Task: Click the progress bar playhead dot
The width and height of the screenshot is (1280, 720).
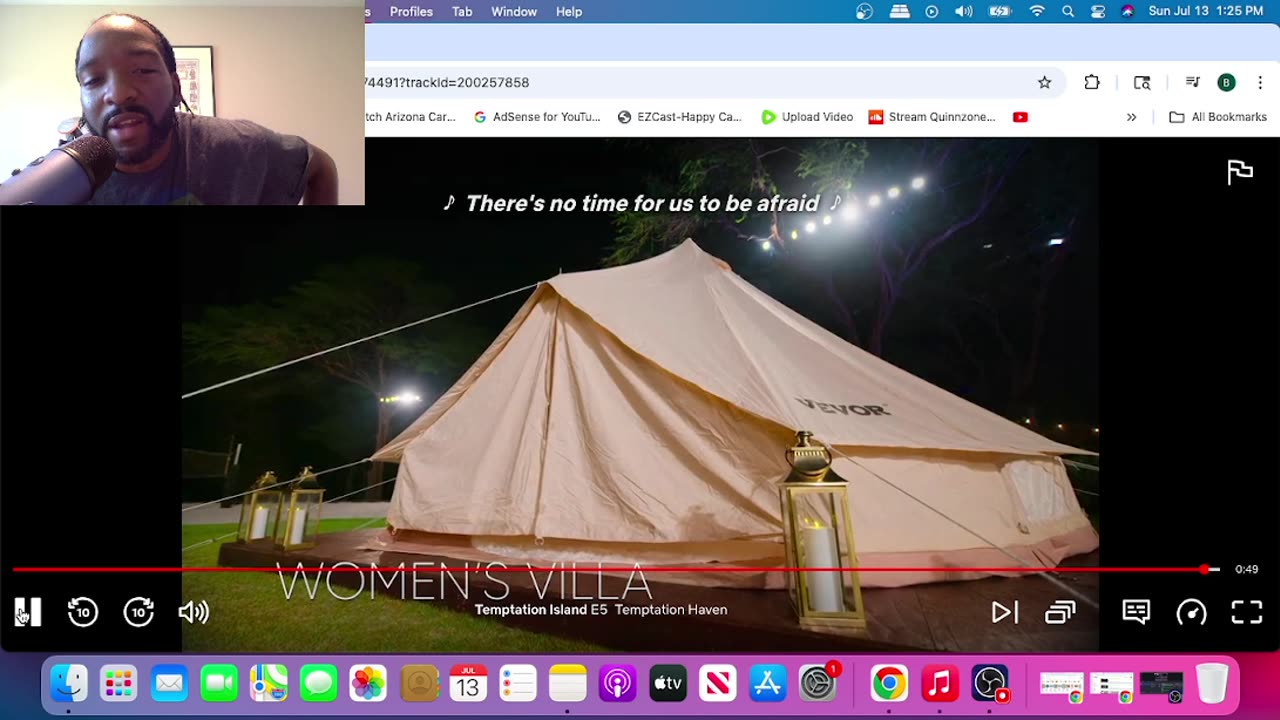Action: click(1205, 569)
